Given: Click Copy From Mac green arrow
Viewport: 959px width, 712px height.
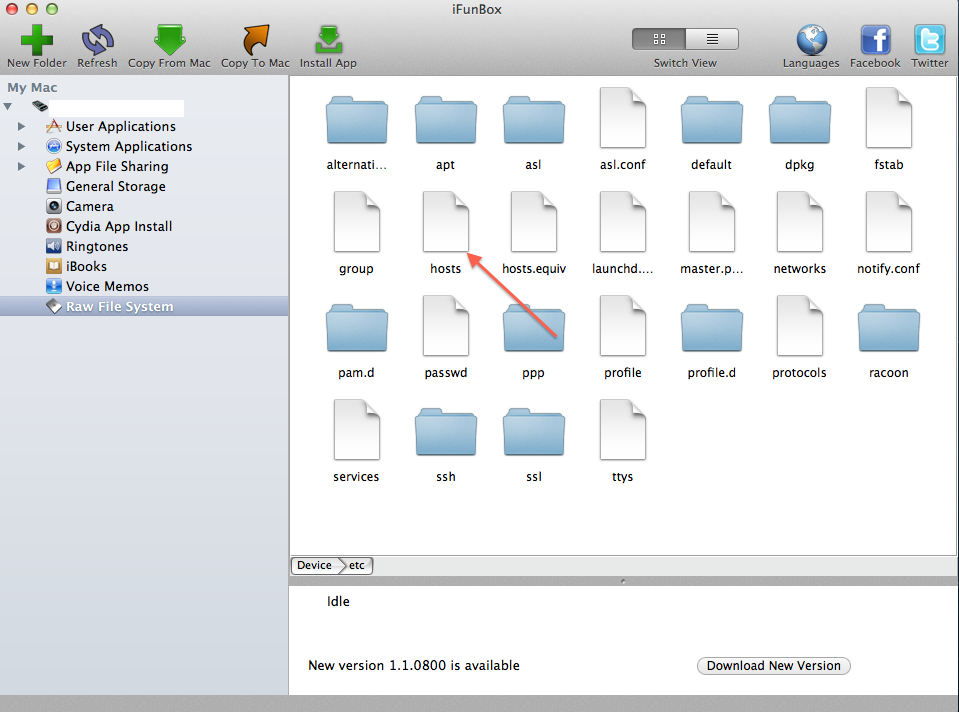Looking at the screenshot, I should [x=169, y=40].
